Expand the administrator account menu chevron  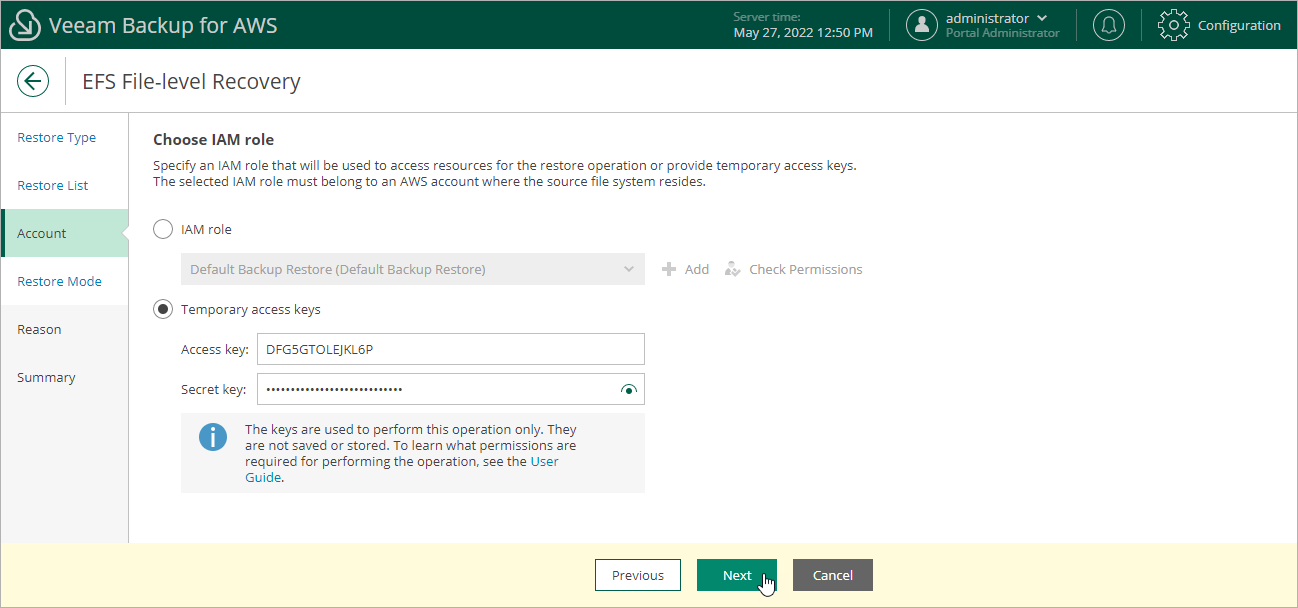1043,18
